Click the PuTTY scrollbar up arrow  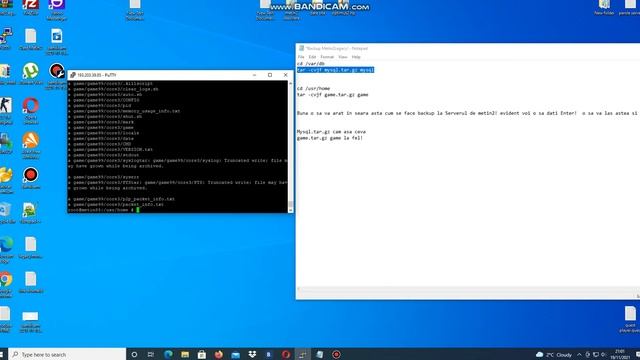click(291, 83)
